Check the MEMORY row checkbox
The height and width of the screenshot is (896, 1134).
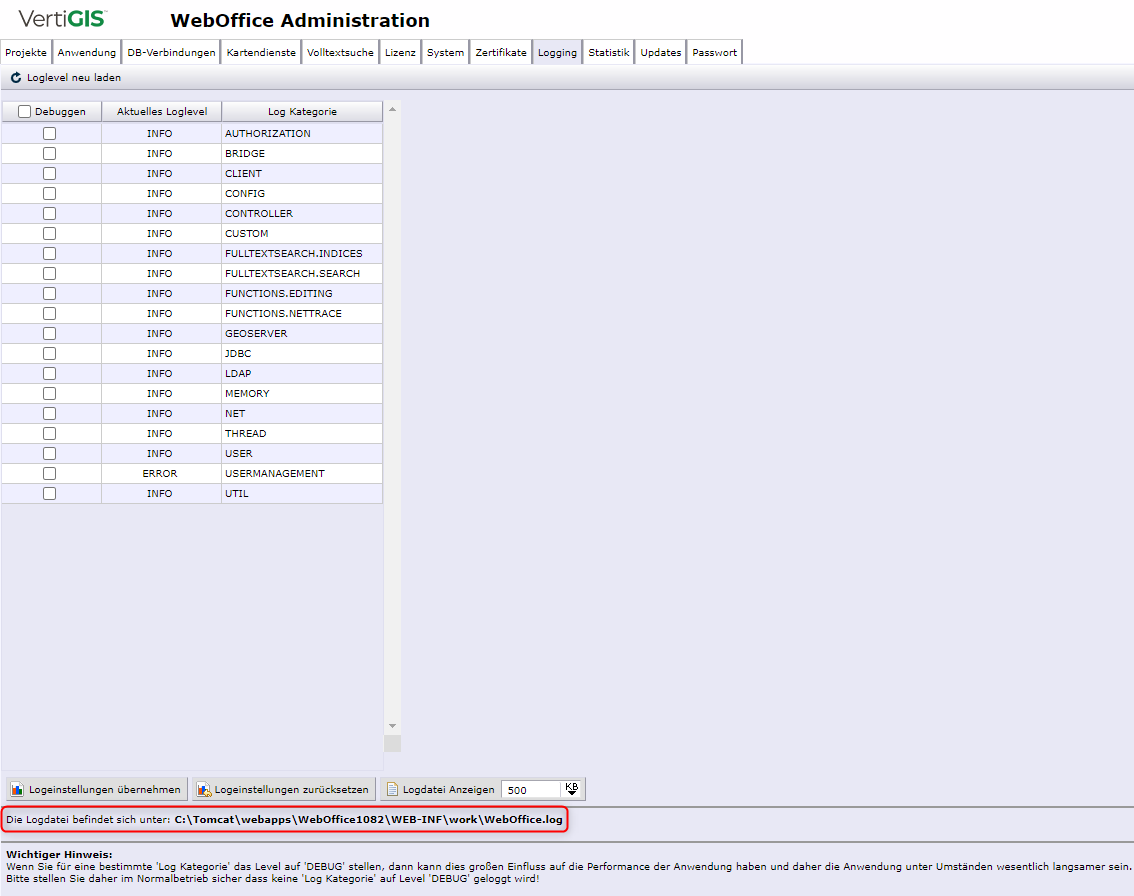tap(49, 393)
